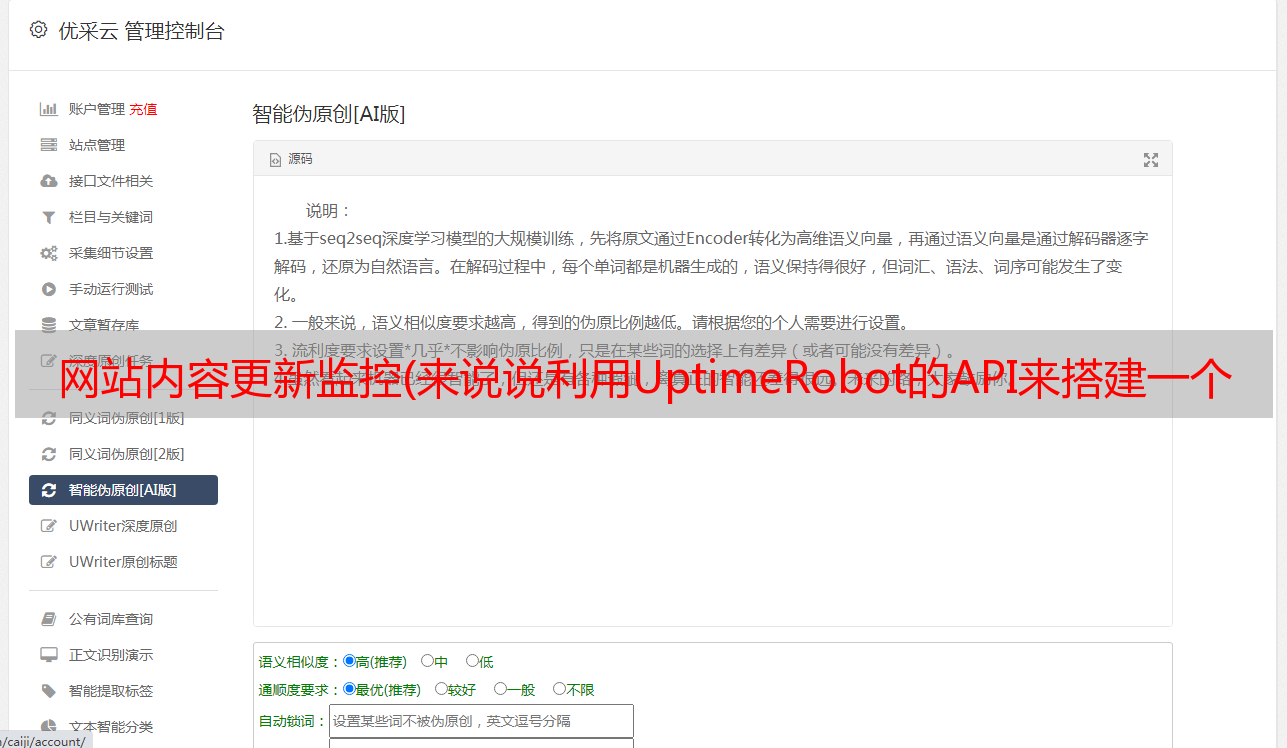The image size is (1287, 748).
Task: Click the 站点管理 server icon
Action: point(48,145)
